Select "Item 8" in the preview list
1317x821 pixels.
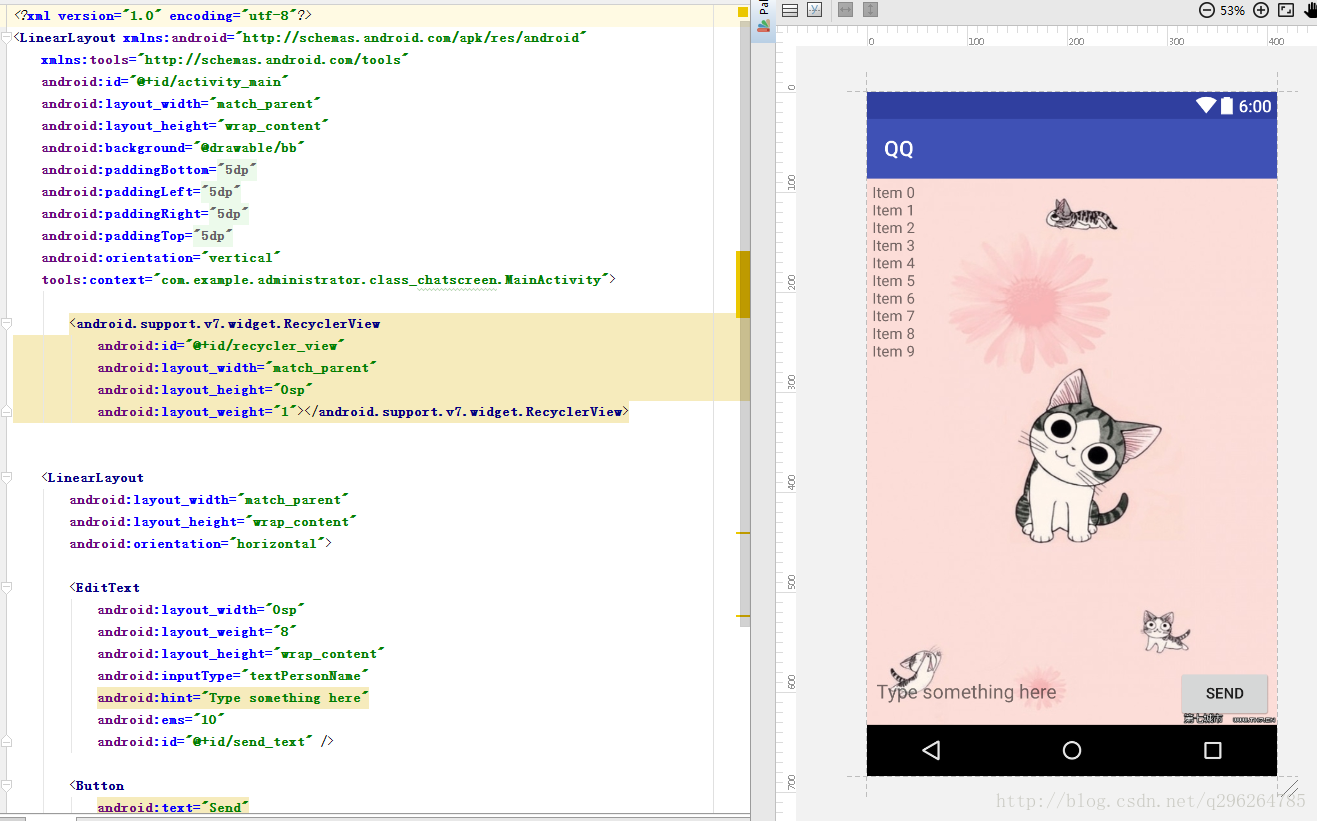click(x=893, y=334)
